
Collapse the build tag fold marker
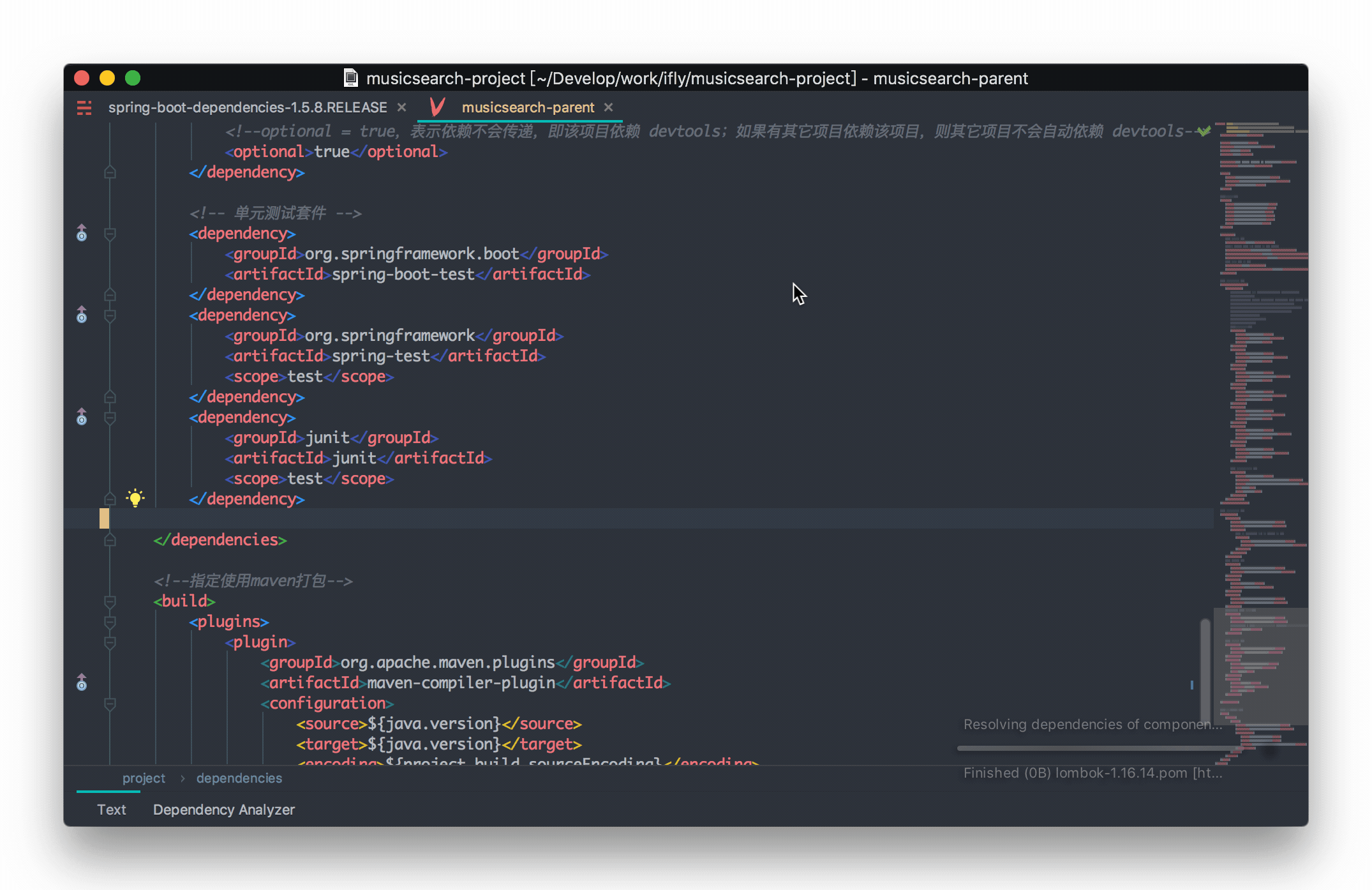coord(110,601)
